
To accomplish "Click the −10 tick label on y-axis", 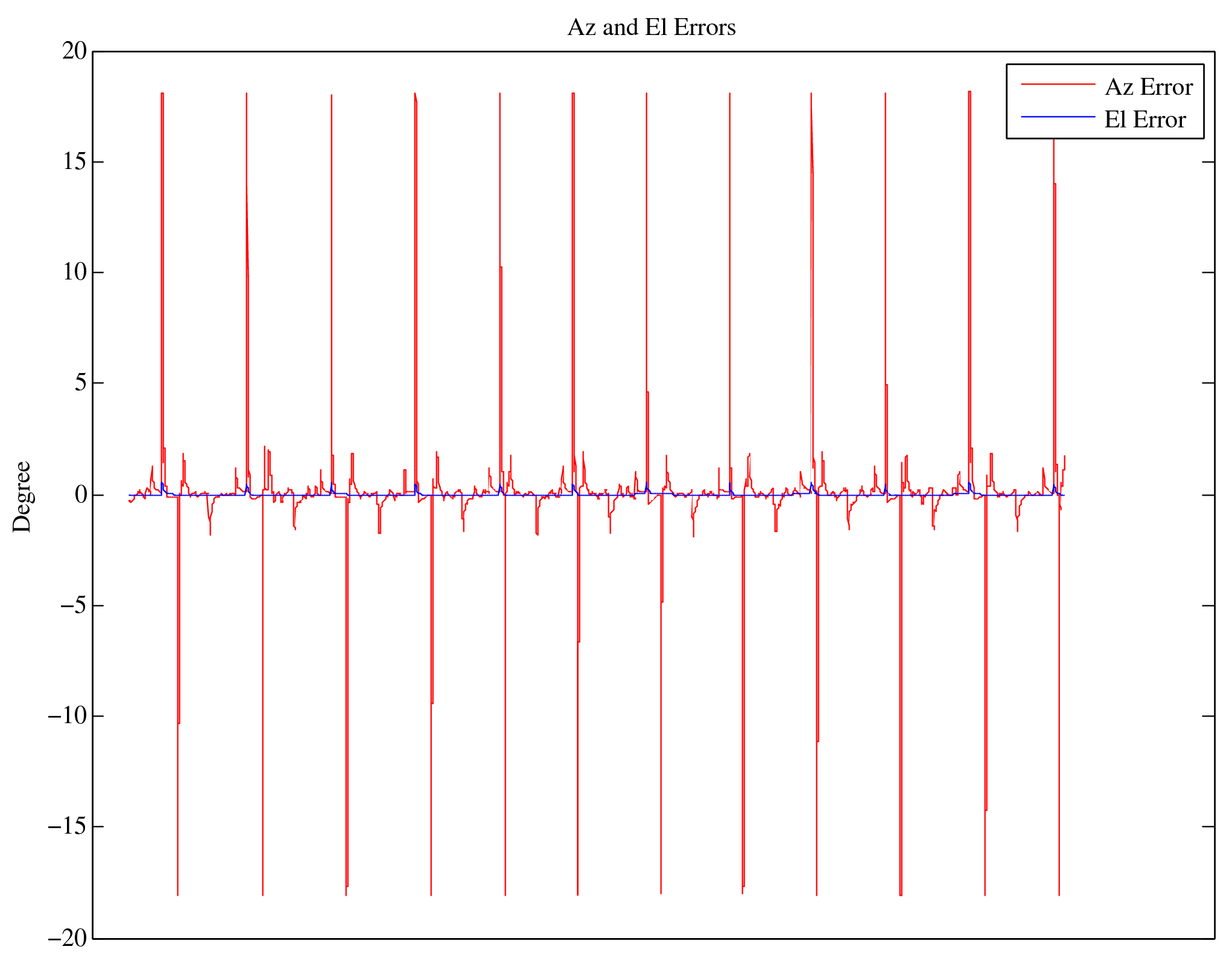I will (x=68, y=716).
